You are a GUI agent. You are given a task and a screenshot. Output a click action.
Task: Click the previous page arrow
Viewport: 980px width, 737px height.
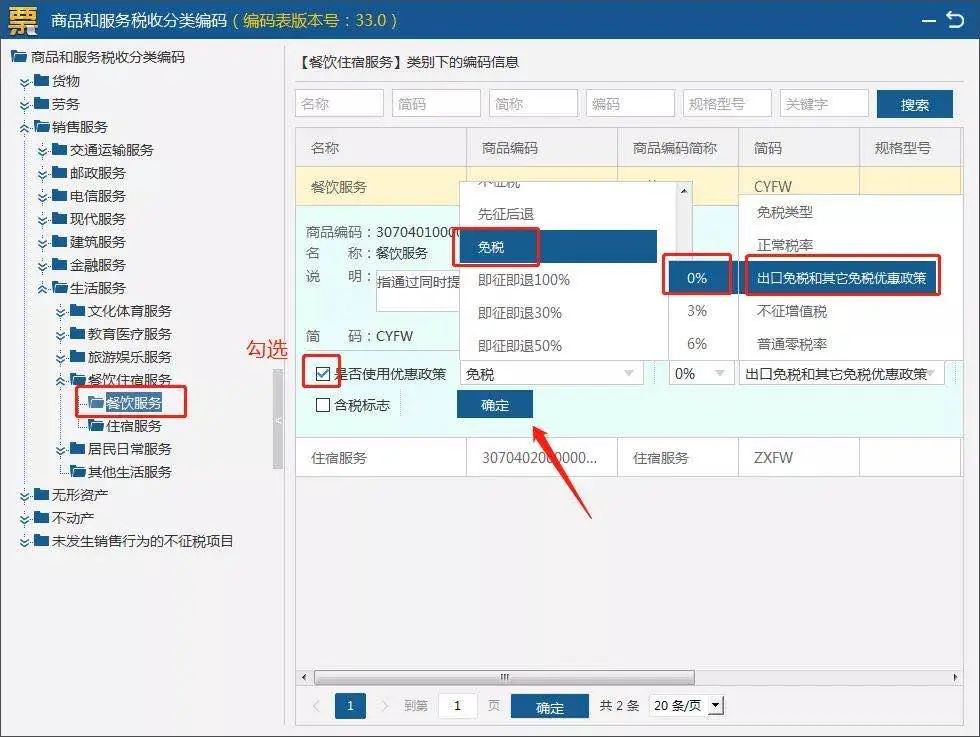tap(316, 706)
